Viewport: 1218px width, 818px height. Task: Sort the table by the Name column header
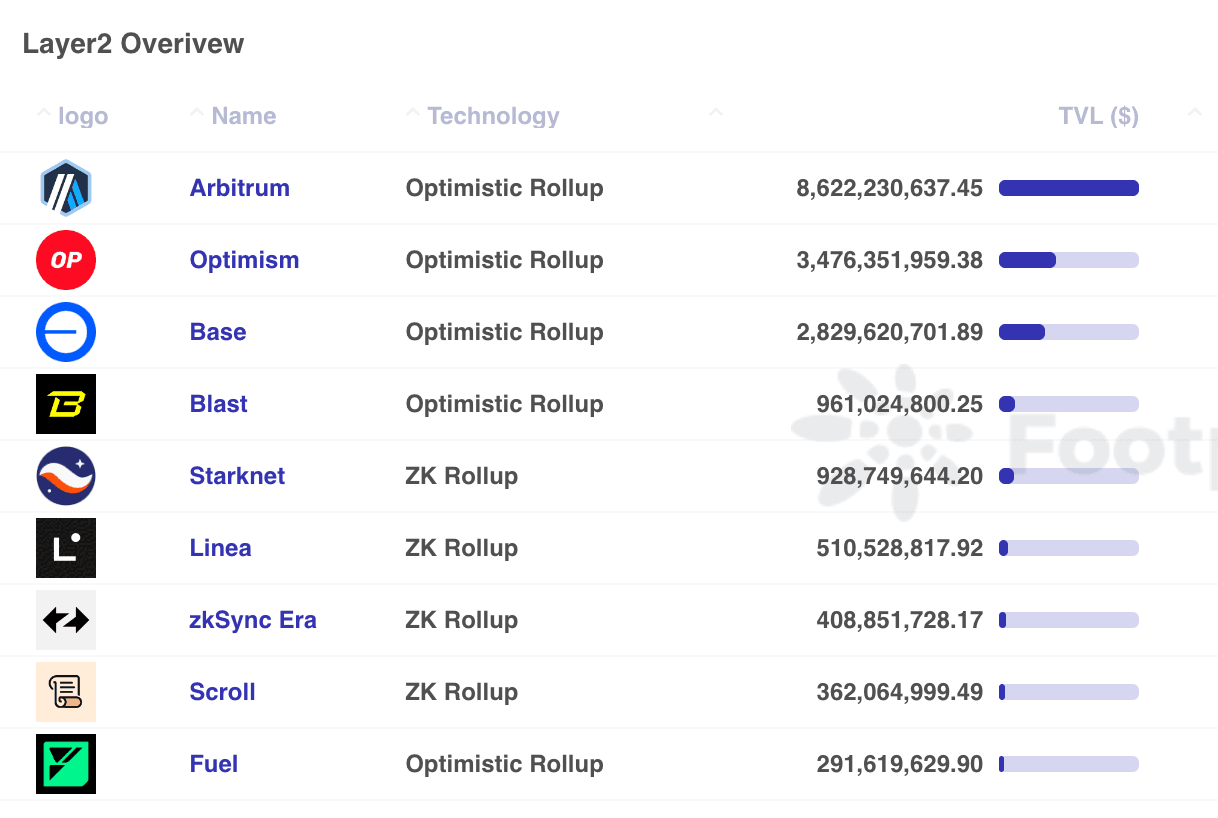coord(244,116)
